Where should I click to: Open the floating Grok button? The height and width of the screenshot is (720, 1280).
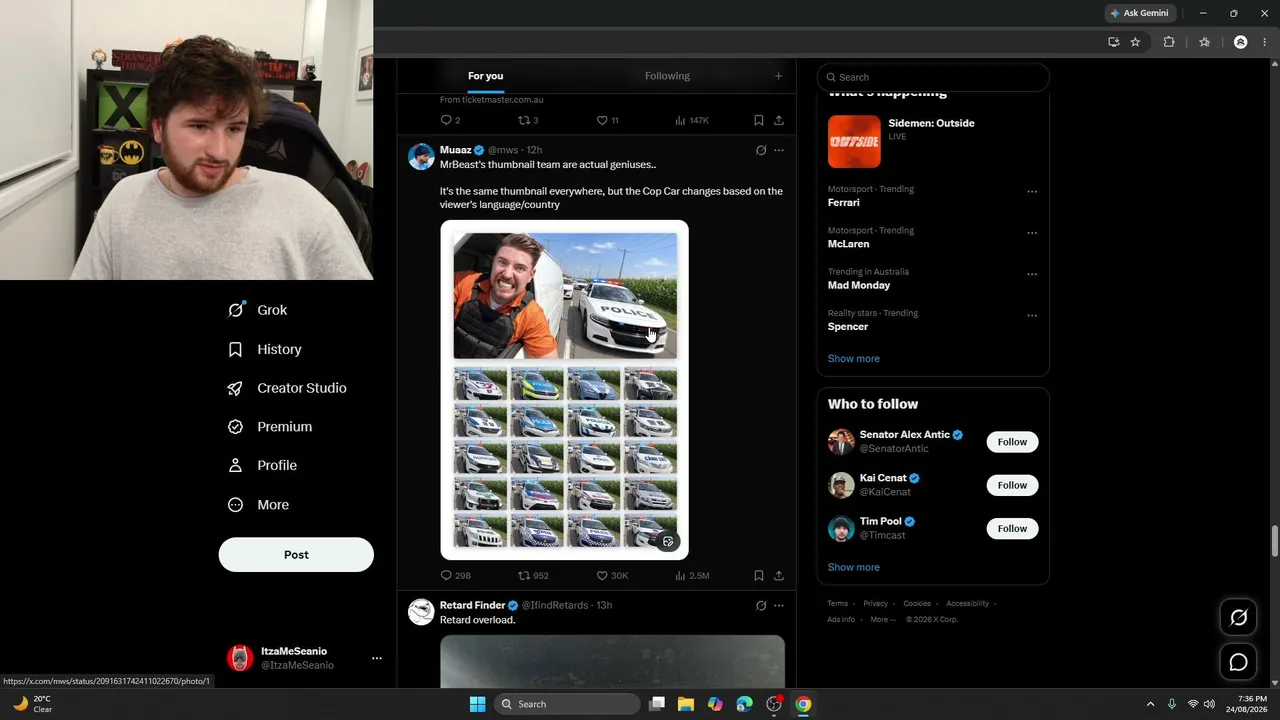1238,618
